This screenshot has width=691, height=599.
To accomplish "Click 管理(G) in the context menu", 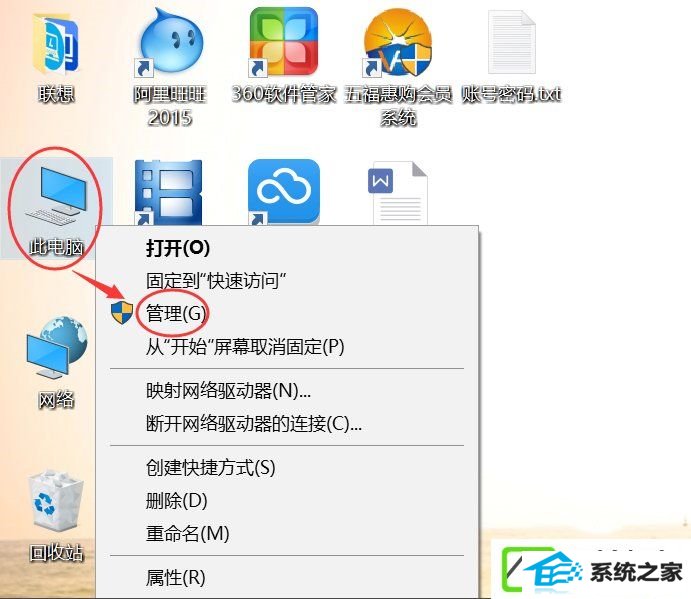I will point(287,313).
